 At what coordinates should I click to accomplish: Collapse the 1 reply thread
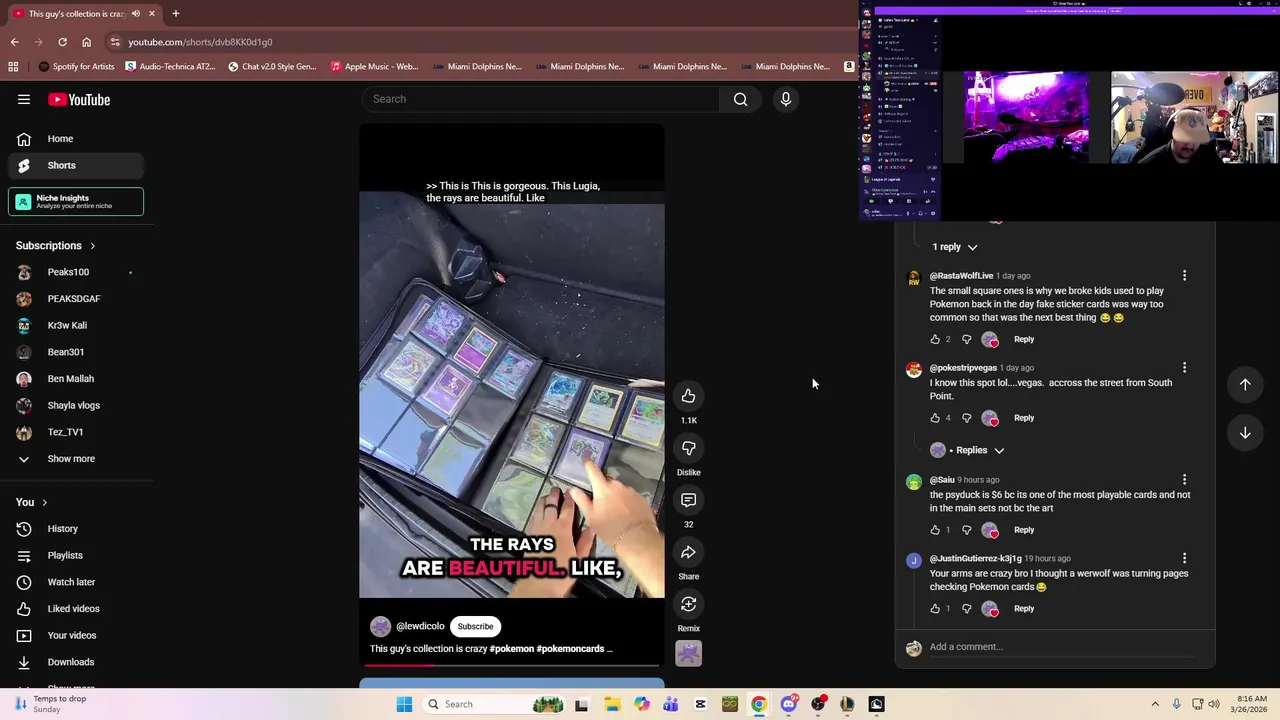click(x=955, y=247)
